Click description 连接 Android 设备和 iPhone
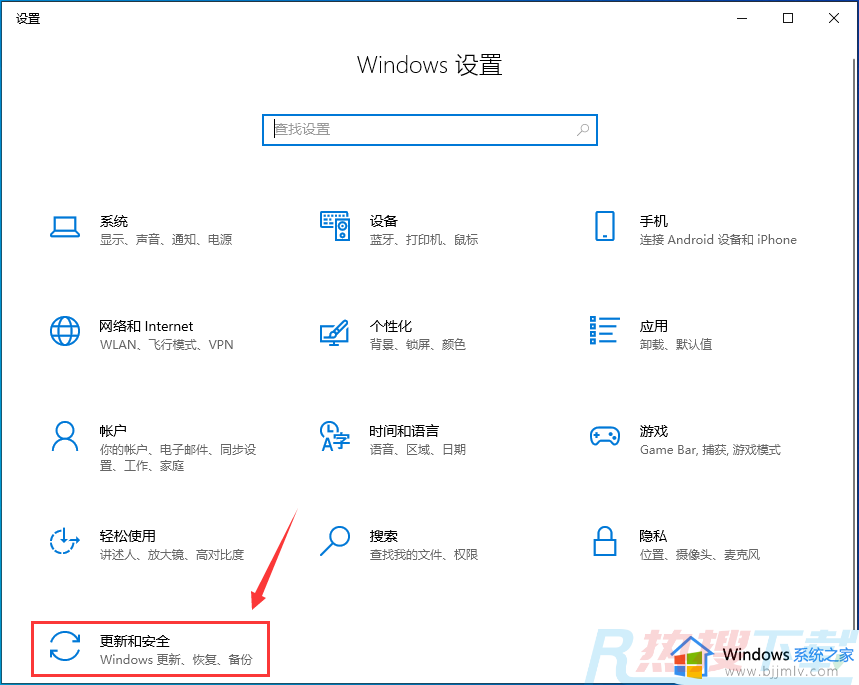 coord(718,240)
